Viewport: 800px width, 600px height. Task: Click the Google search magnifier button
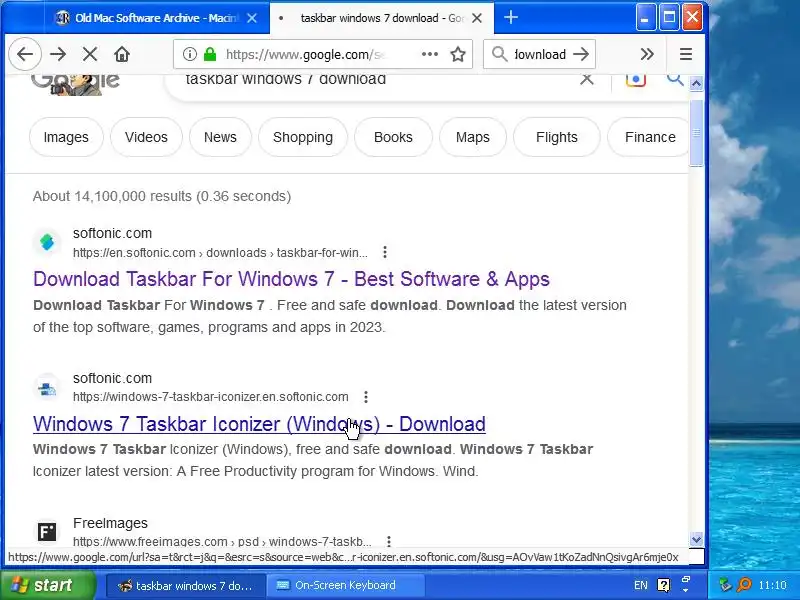tap(674, 80)
